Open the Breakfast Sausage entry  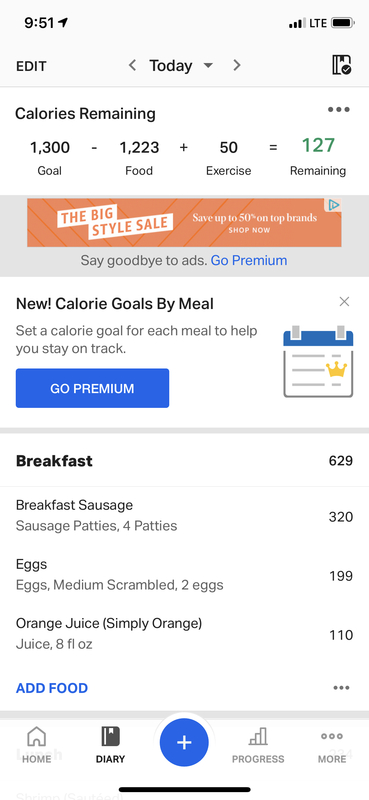pyautogui.click(x=184, y=516)
